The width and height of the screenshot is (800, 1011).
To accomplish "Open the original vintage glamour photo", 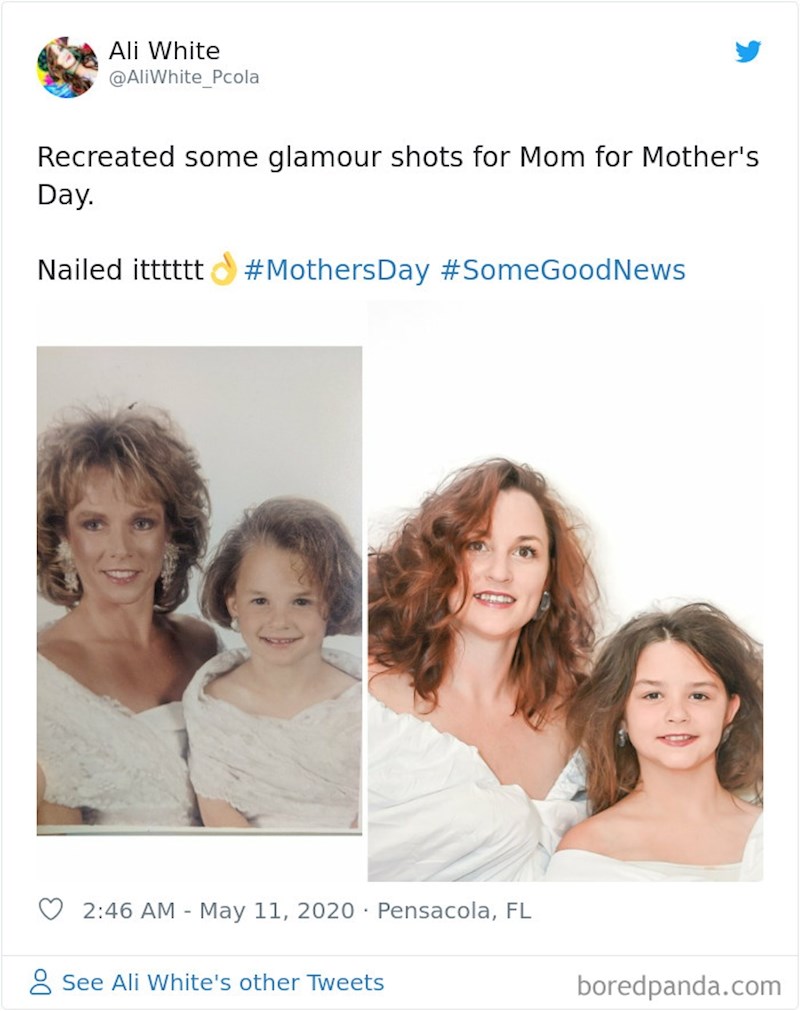I will [199, 590].
